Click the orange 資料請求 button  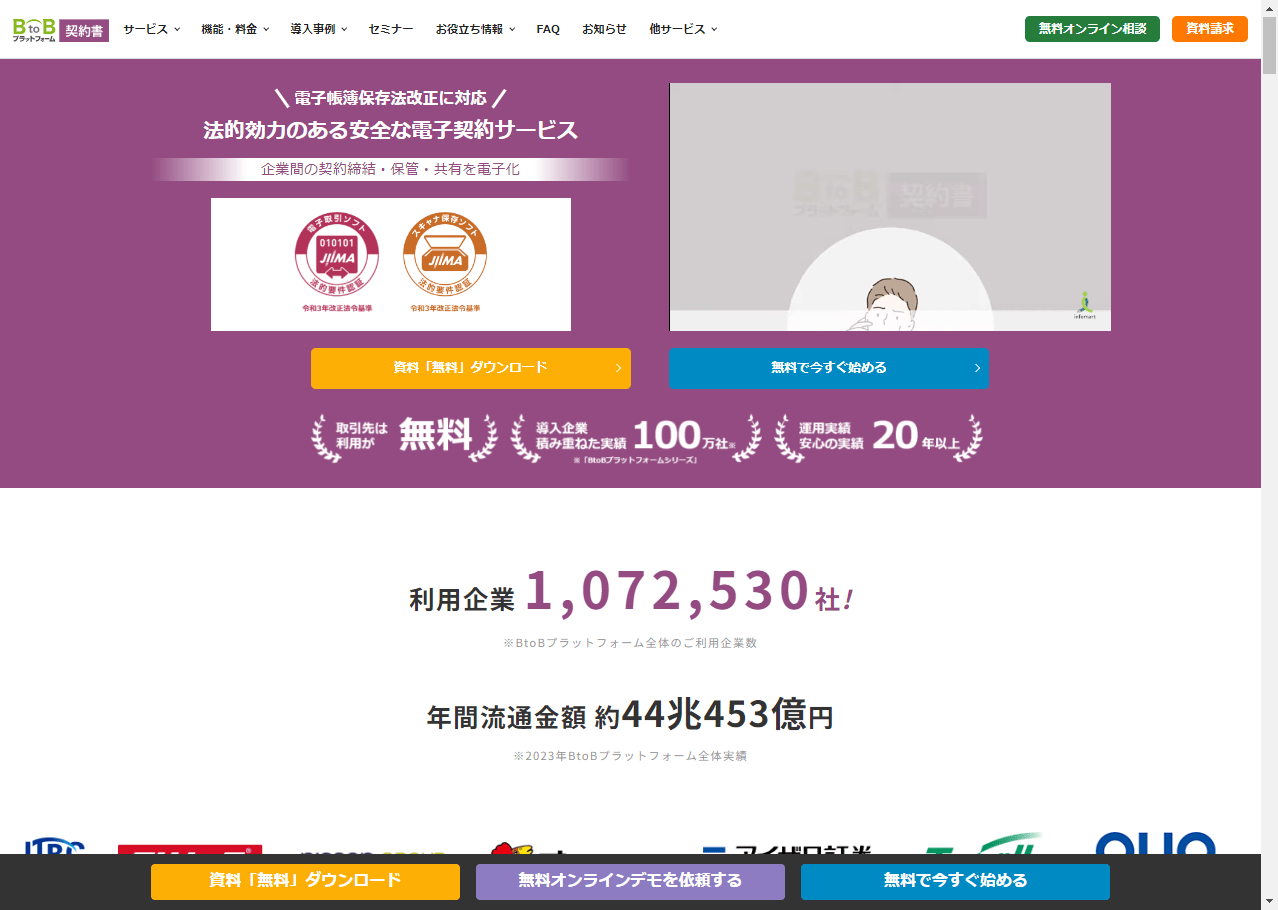click(x=1209, y=29)
